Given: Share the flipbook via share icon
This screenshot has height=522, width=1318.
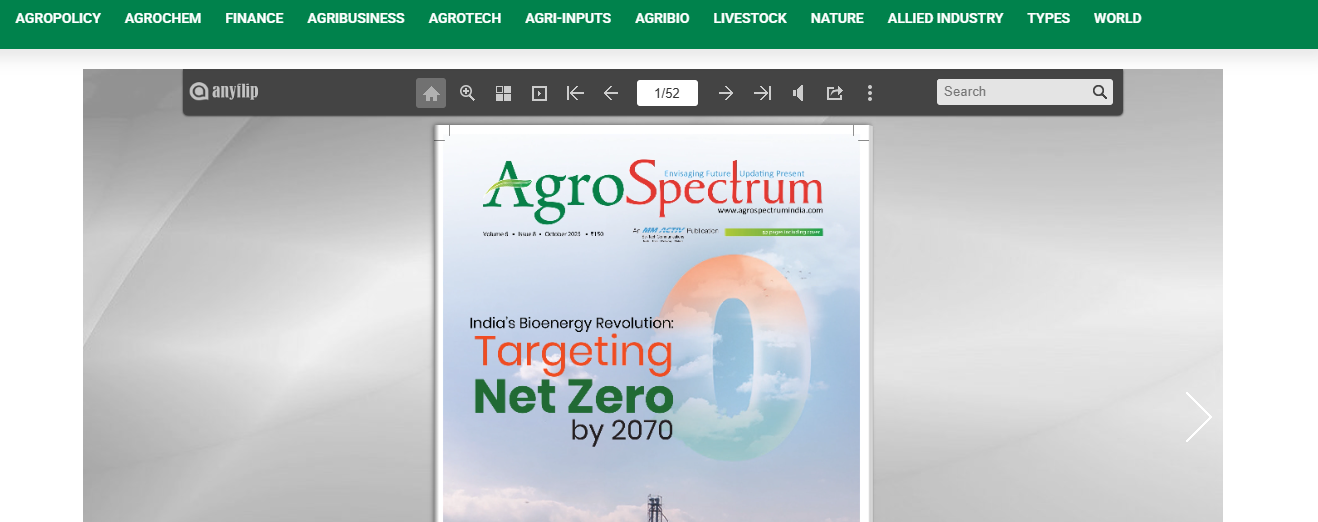Looking at the screenshot, I should (834, 93).
